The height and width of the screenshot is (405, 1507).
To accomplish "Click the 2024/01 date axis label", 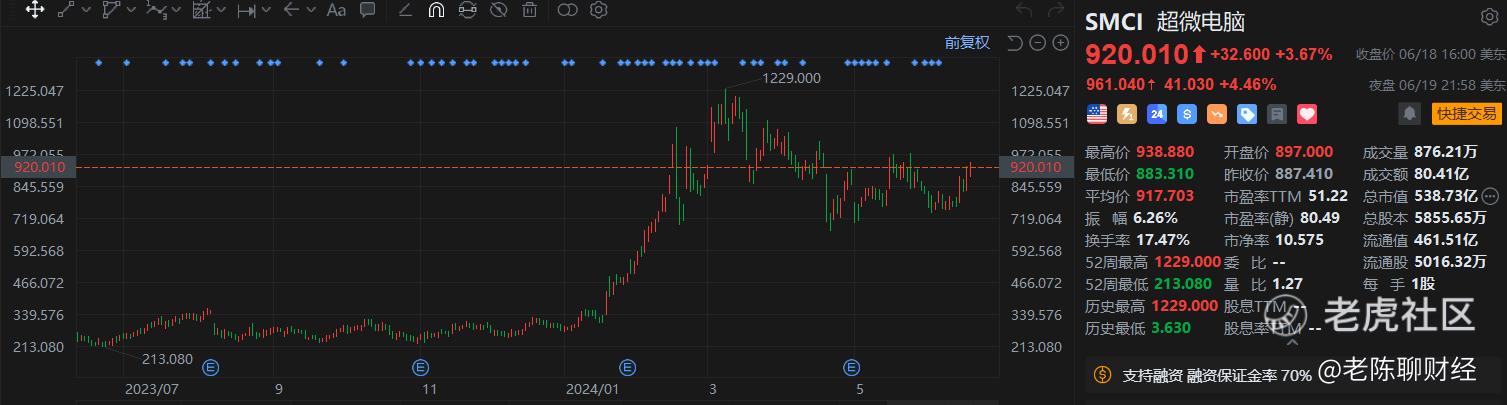I will coord(591,388).
